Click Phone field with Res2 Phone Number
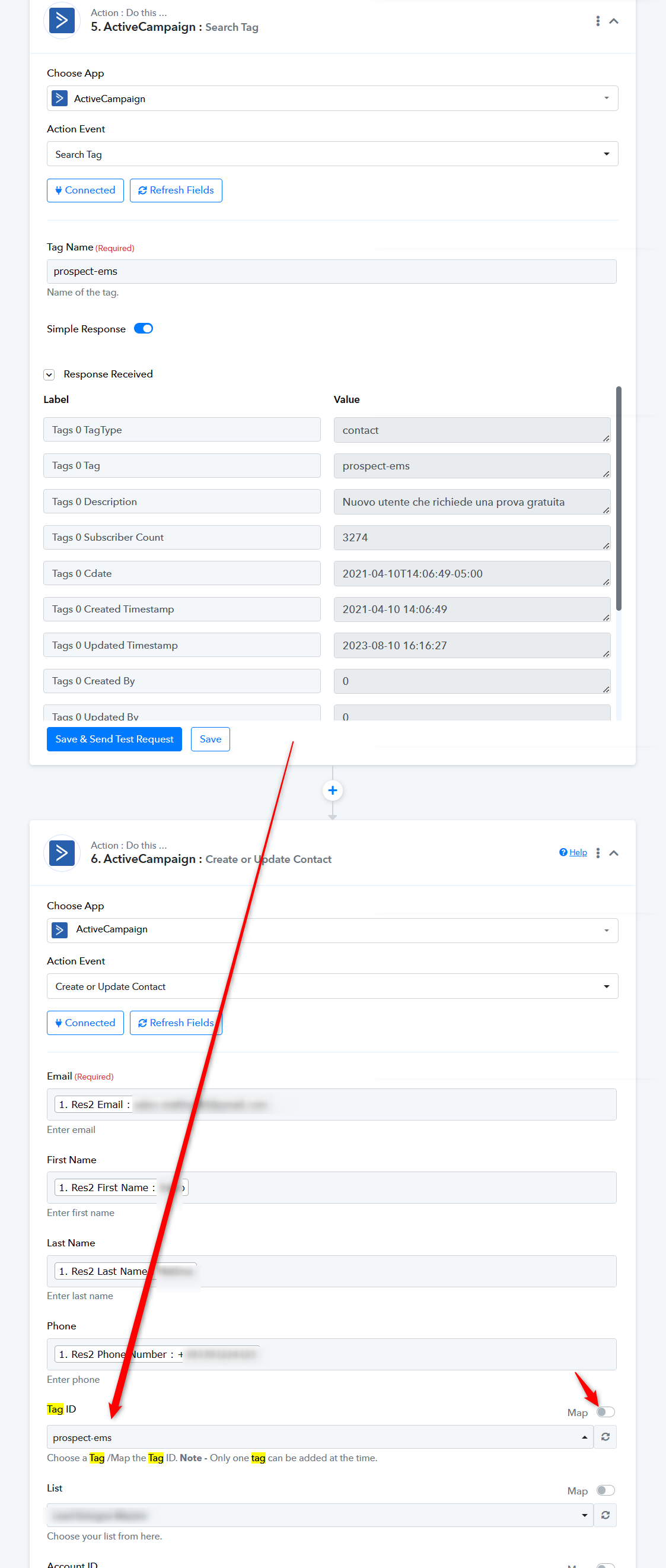 [332, 1354]
